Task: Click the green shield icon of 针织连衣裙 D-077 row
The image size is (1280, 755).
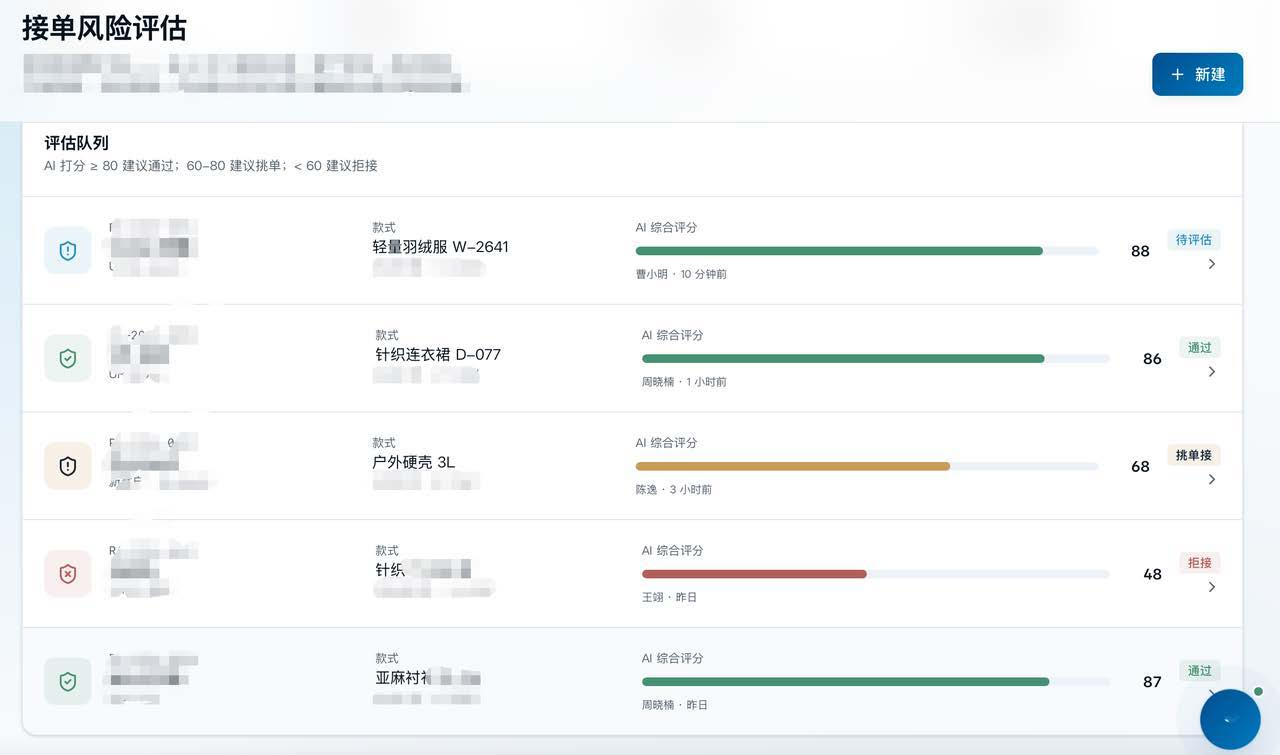Action: (68, 358)
